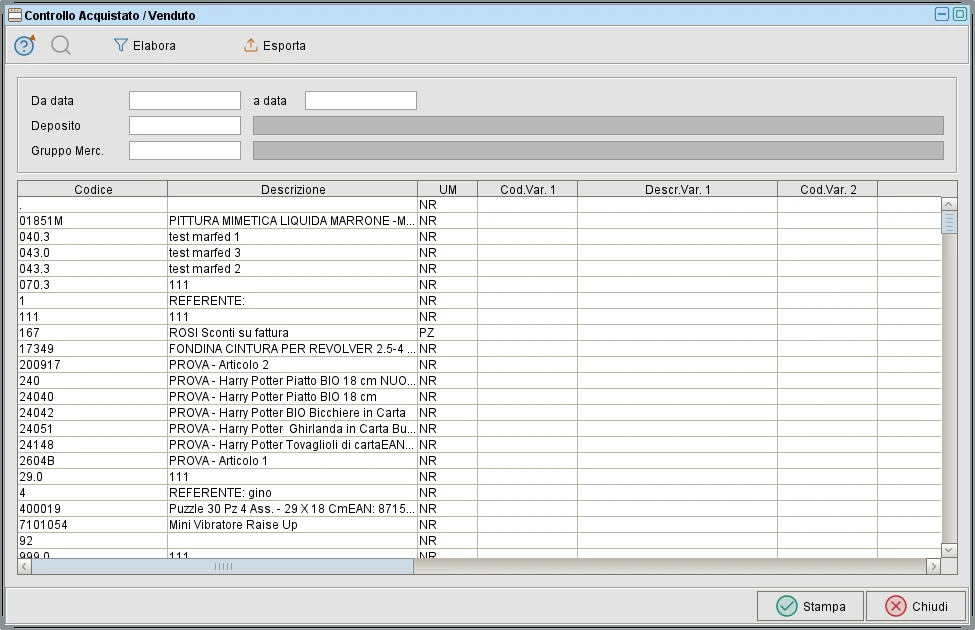Select row with code 92
Image resolution: width=975 pixels, height=630 pixels.
coord(479,541)
